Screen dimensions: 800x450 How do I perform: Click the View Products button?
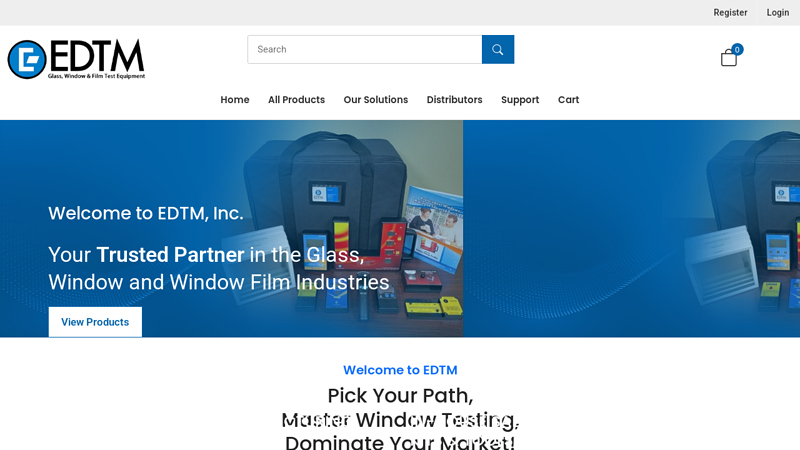[x=95, y=322]
